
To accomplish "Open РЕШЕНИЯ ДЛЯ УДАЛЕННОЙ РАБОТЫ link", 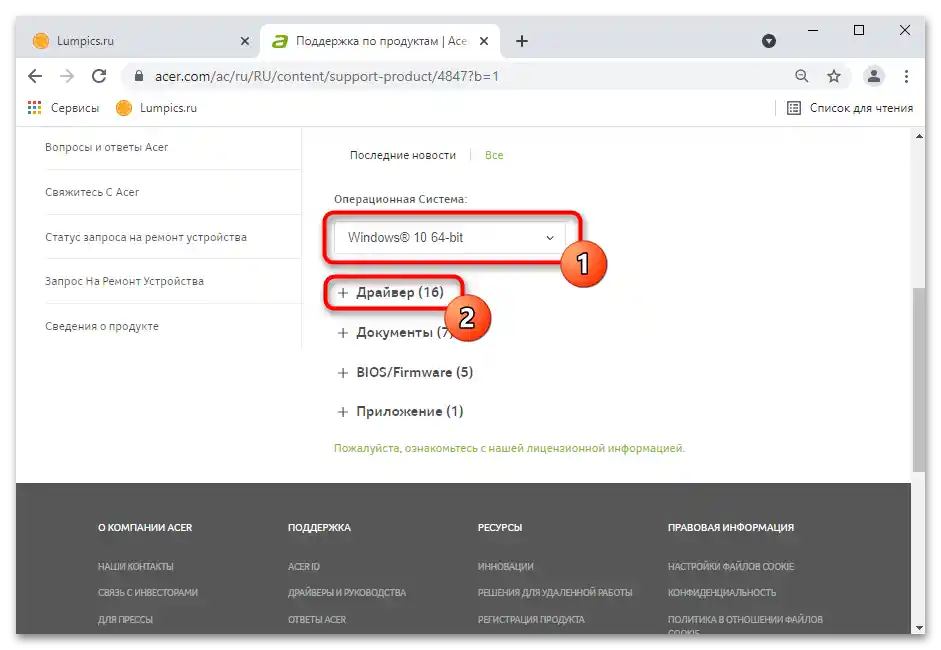I will pos(555,592).
